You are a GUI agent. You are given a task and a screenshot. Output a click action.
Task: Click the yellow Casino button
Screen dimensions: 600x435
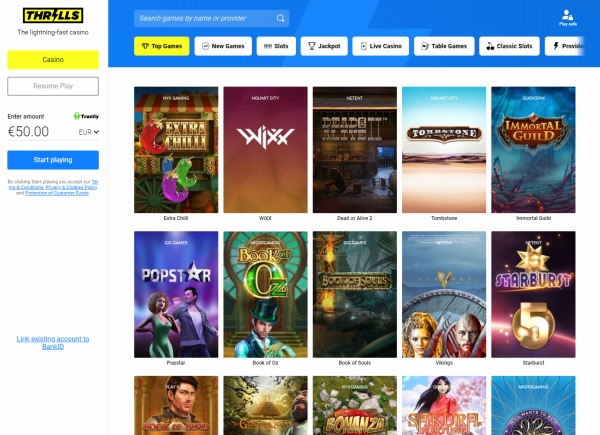click(x=53, y=60)
